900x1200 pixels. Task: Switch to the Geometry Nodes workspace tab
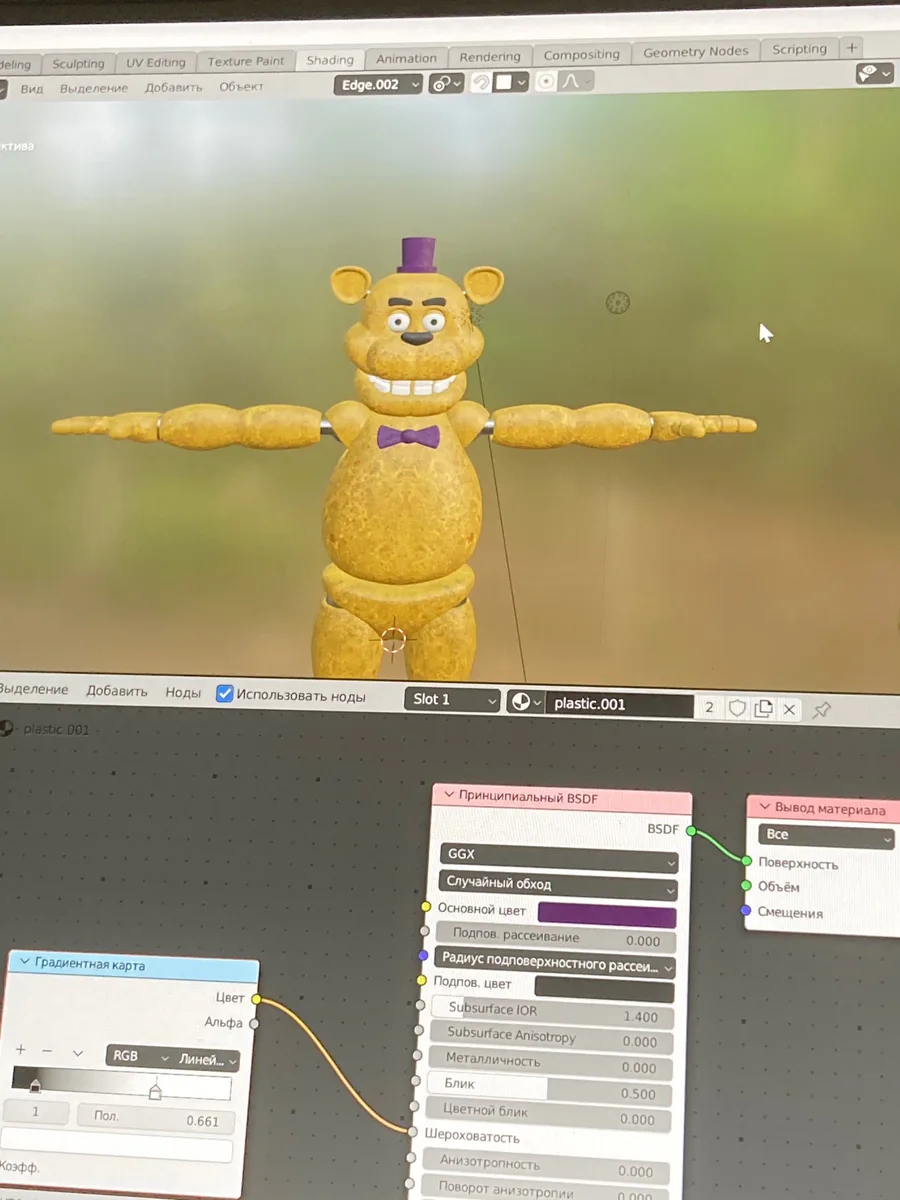click(x=695, y=51)
